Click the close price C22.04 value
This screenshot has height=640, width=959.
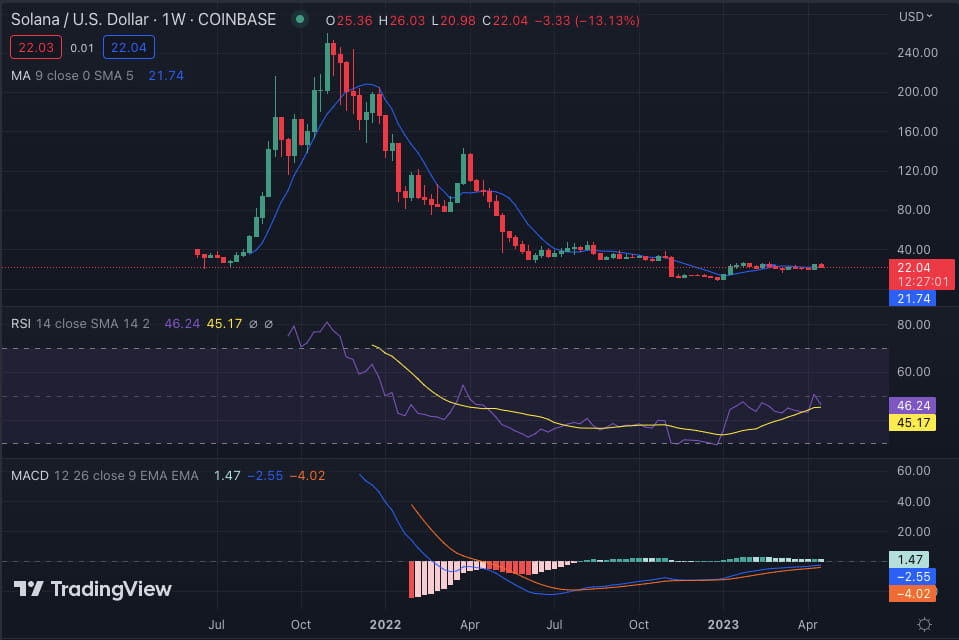coord(505,21)
